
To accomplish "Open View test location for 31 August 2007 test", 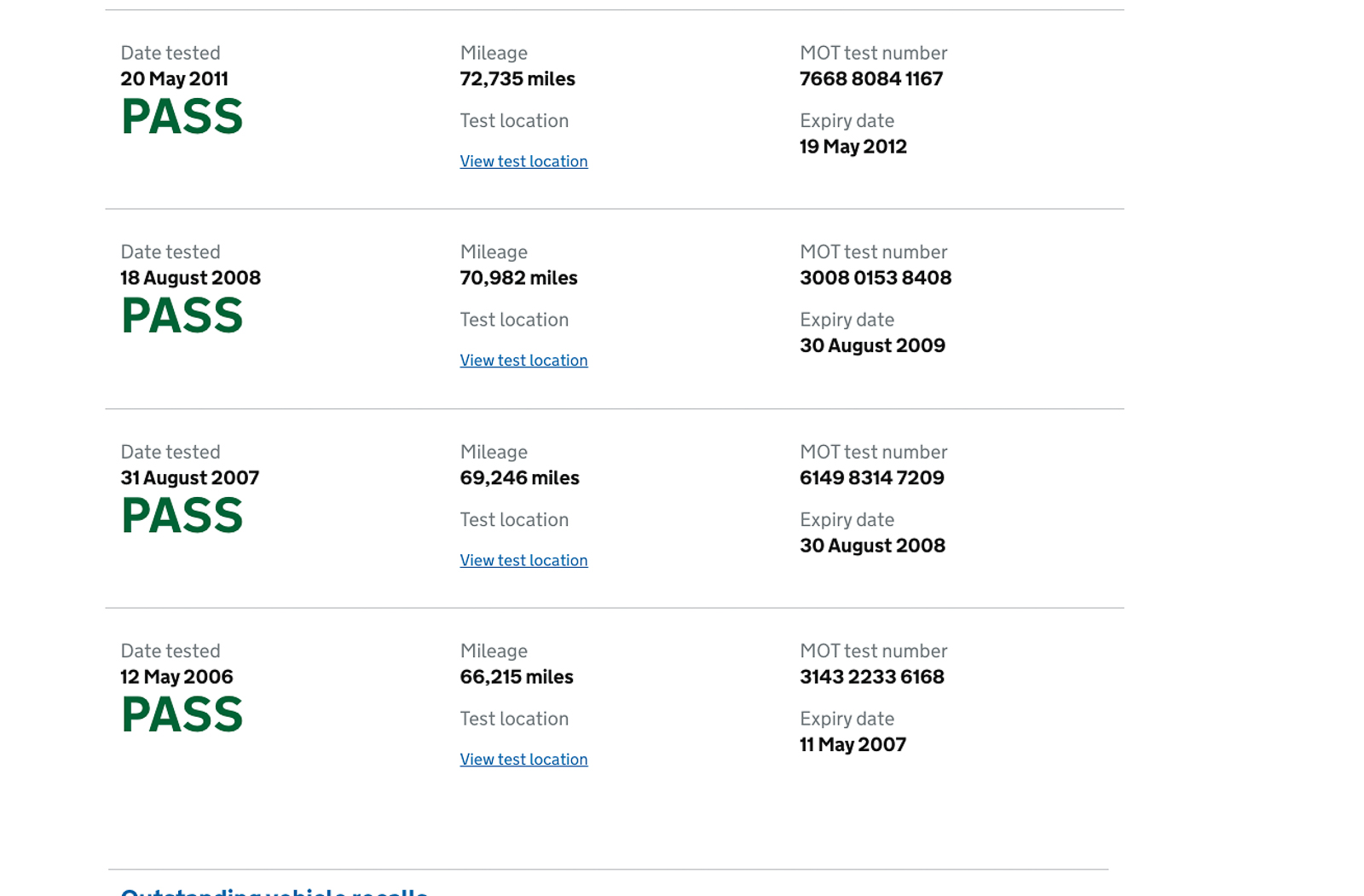I will 523,560.
